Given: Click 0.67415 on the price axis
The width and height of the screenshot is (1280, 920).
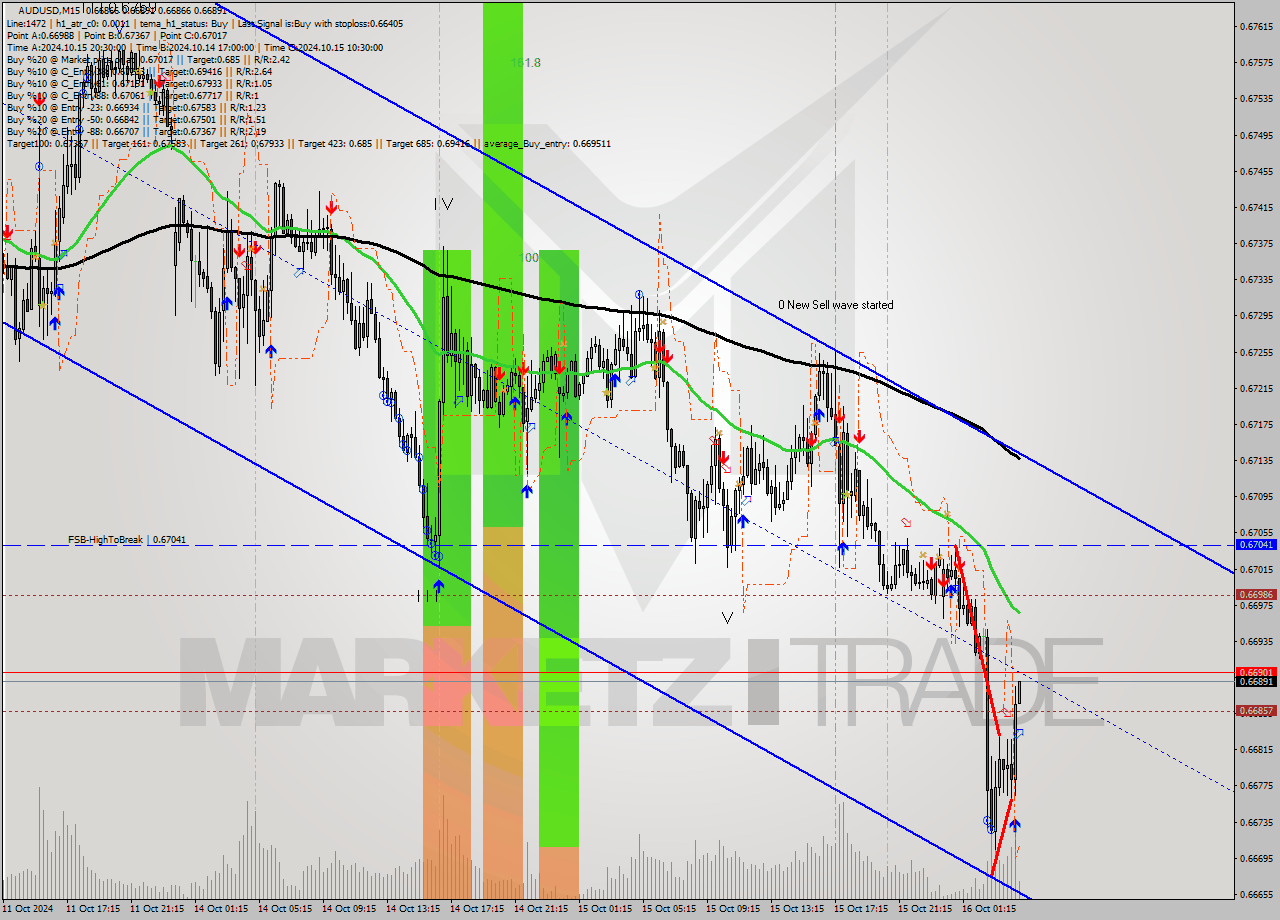Looking at the screenshot, I should [x=1256, y=207].
